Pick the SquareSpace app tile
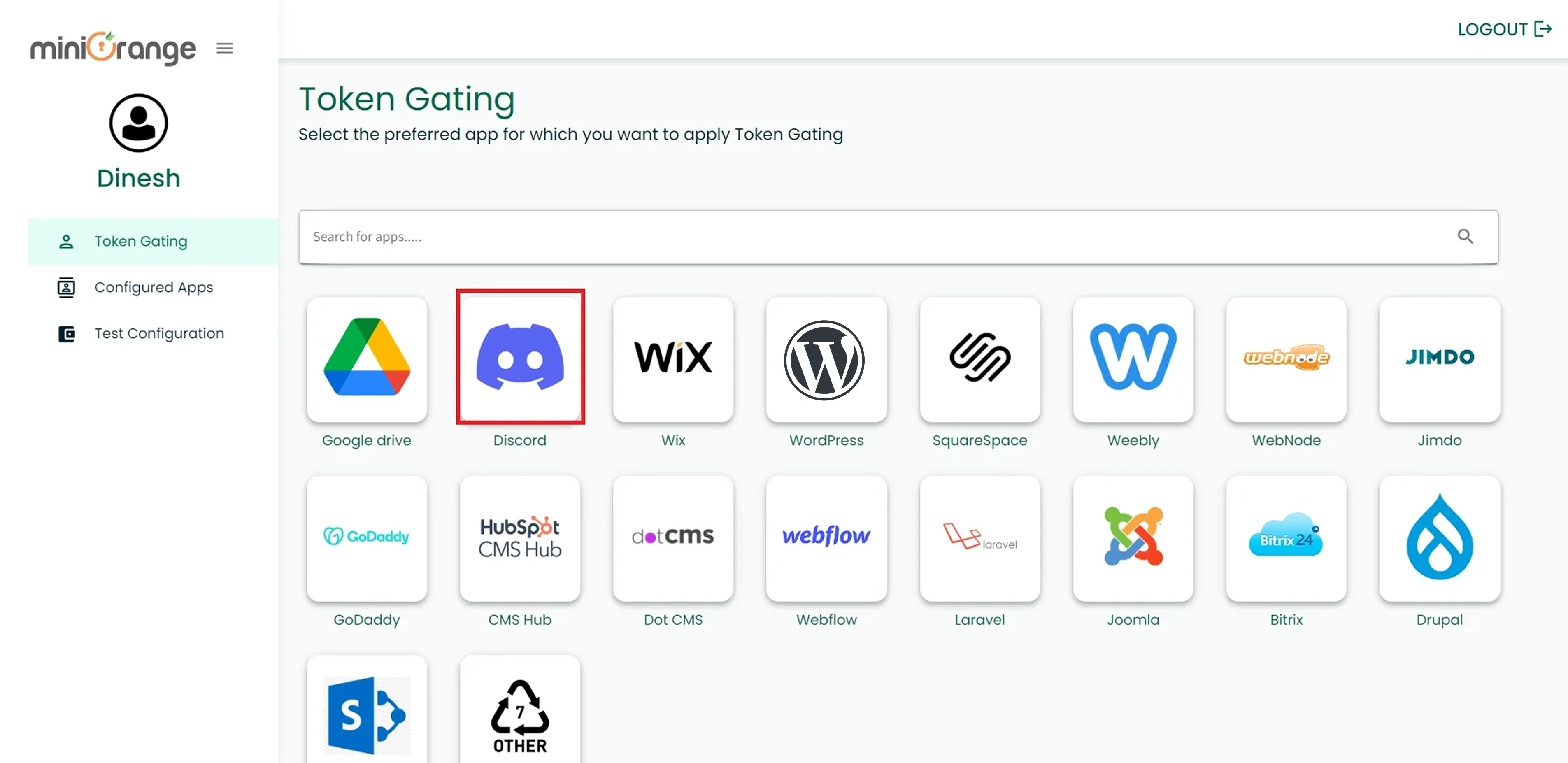This screenshot has height=763, width=1568. coord(980,359)
